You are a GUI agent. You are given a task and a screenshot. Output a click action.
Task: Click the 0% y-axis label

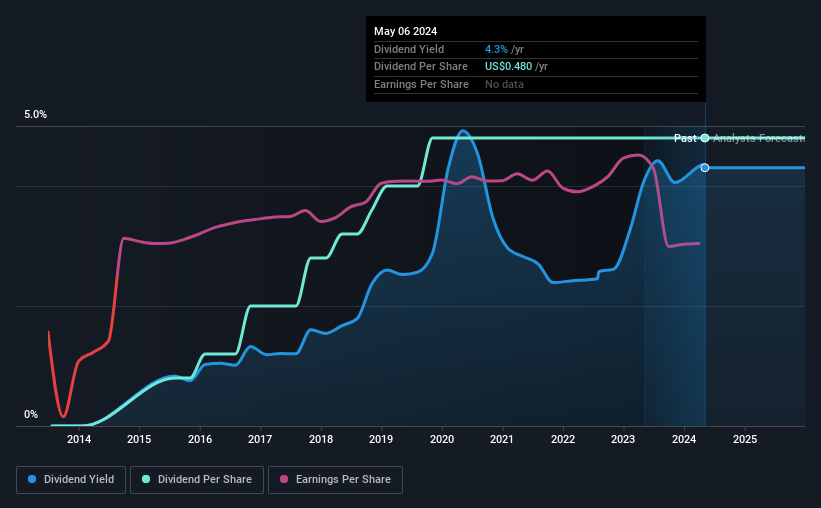(31, 414)
